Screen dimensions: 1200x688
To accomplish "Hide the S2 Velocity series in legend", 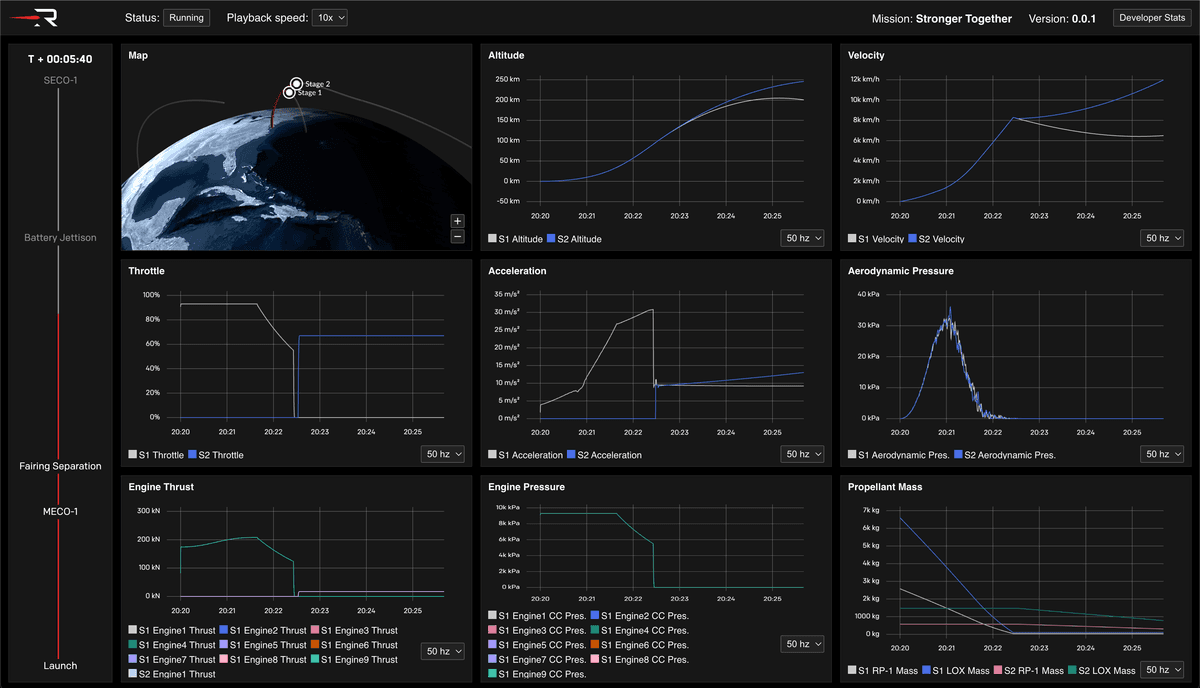I will [x=935, y=239].
